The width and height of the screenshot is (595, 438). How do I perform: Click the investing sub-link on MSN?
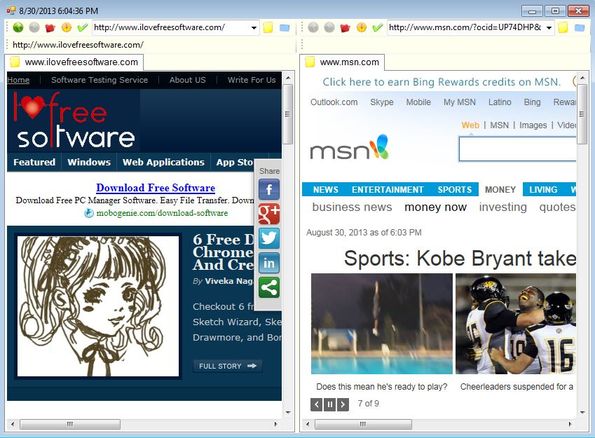503,207
